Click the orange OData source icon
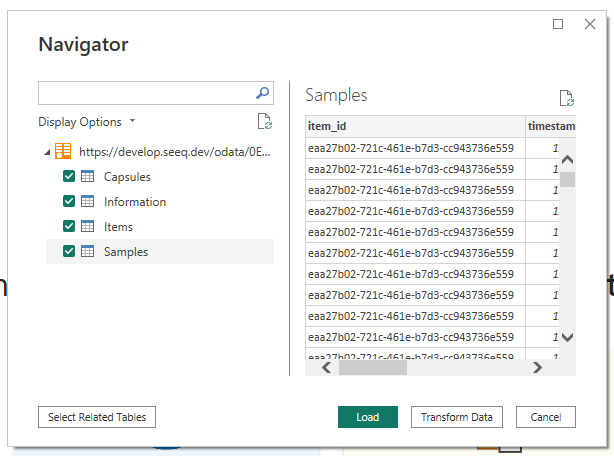The height and width of the screenshot is (456, 614). click(x=63, y=152)
